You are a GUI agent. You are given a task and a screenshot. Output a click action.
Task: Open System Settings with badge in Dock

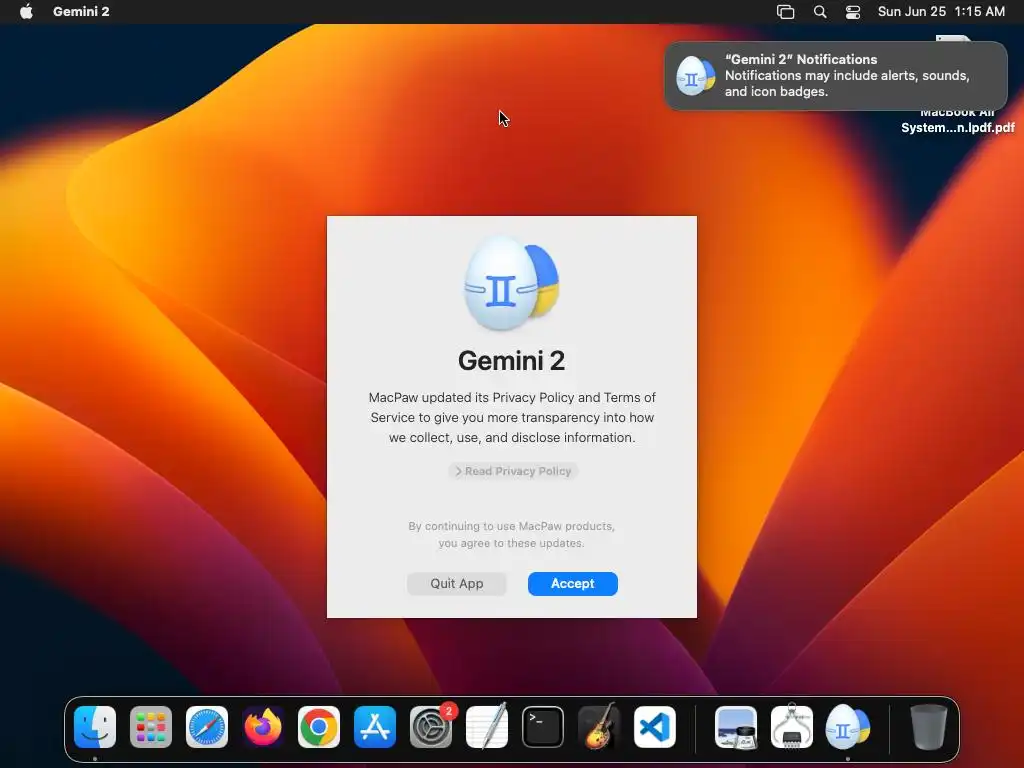click(x=431, y=726)
